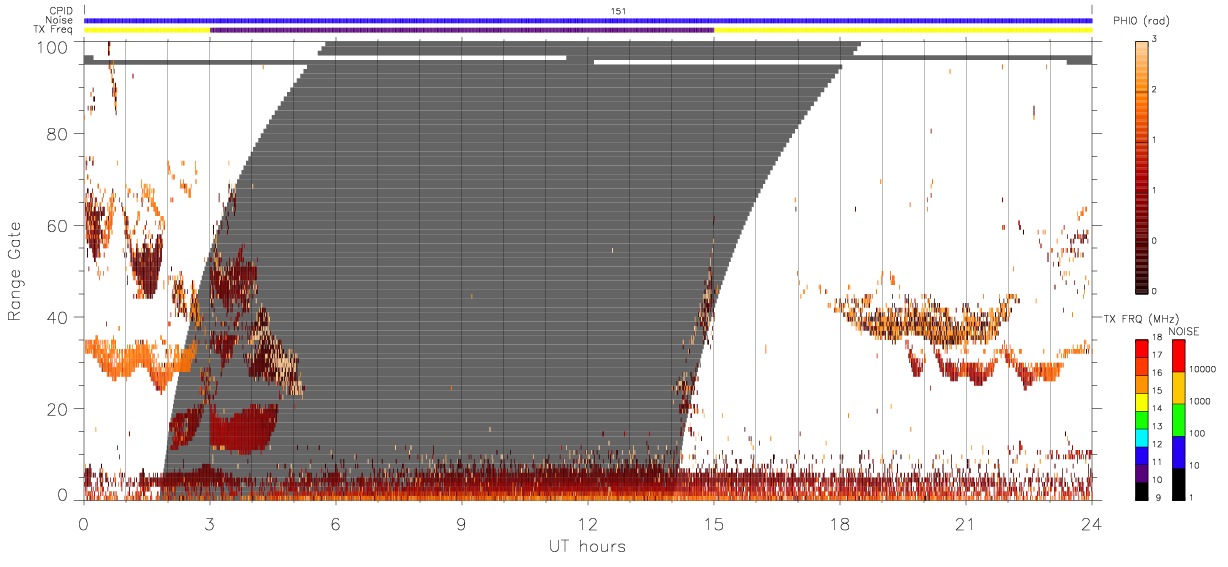This screenshot has width=1228, height=567.
Task: Click the TX Freq row label
Action: (x=54, y=30)
